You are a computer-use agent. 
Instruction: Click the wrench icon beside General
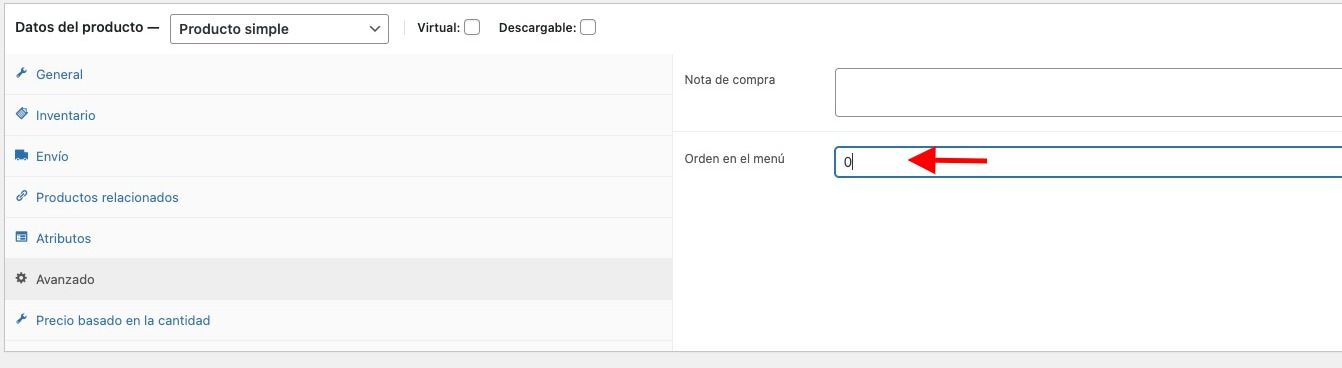(21, 74)
